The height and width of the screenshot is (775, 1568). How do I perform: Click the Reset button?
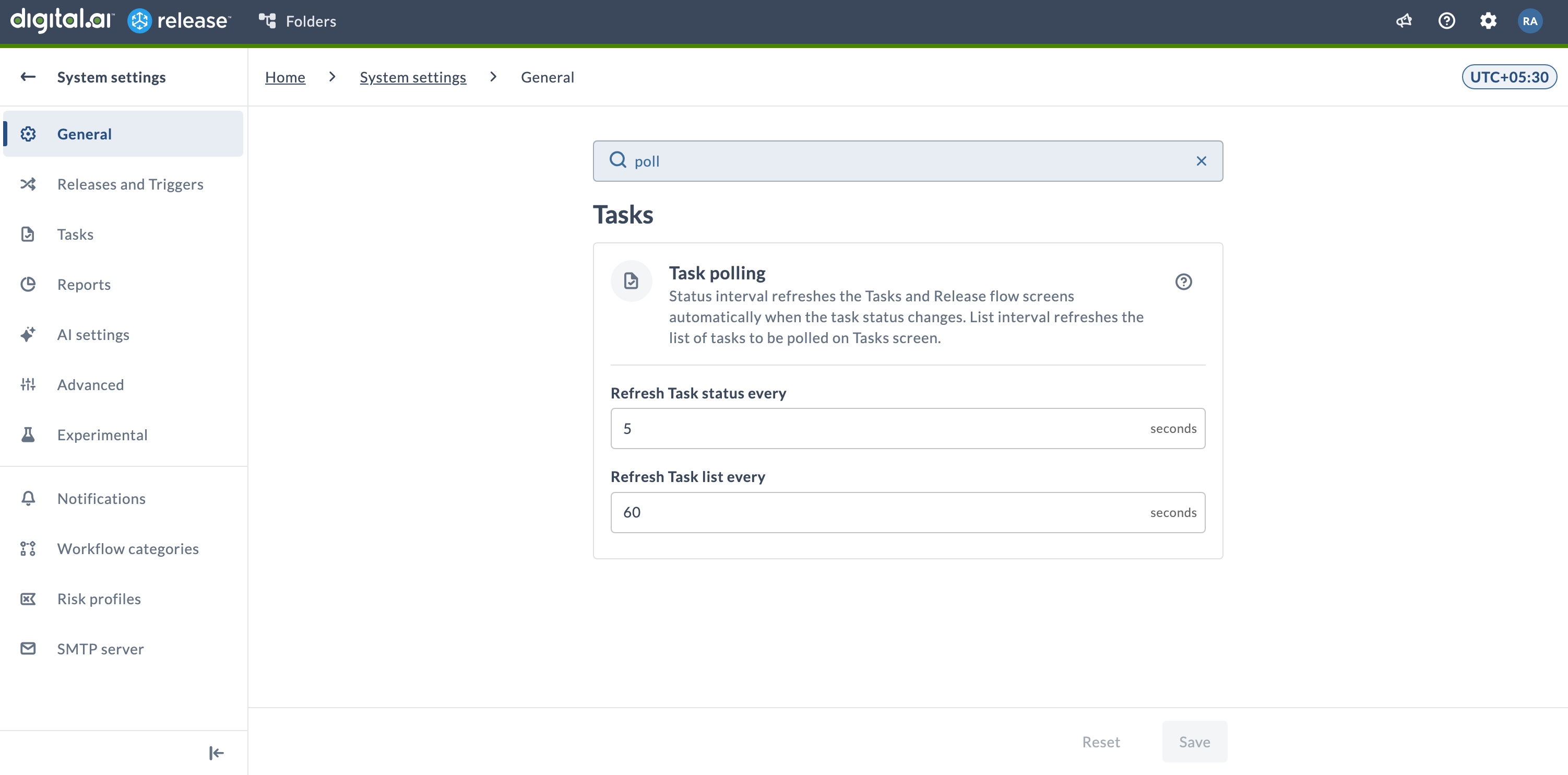click(1100, 742)
